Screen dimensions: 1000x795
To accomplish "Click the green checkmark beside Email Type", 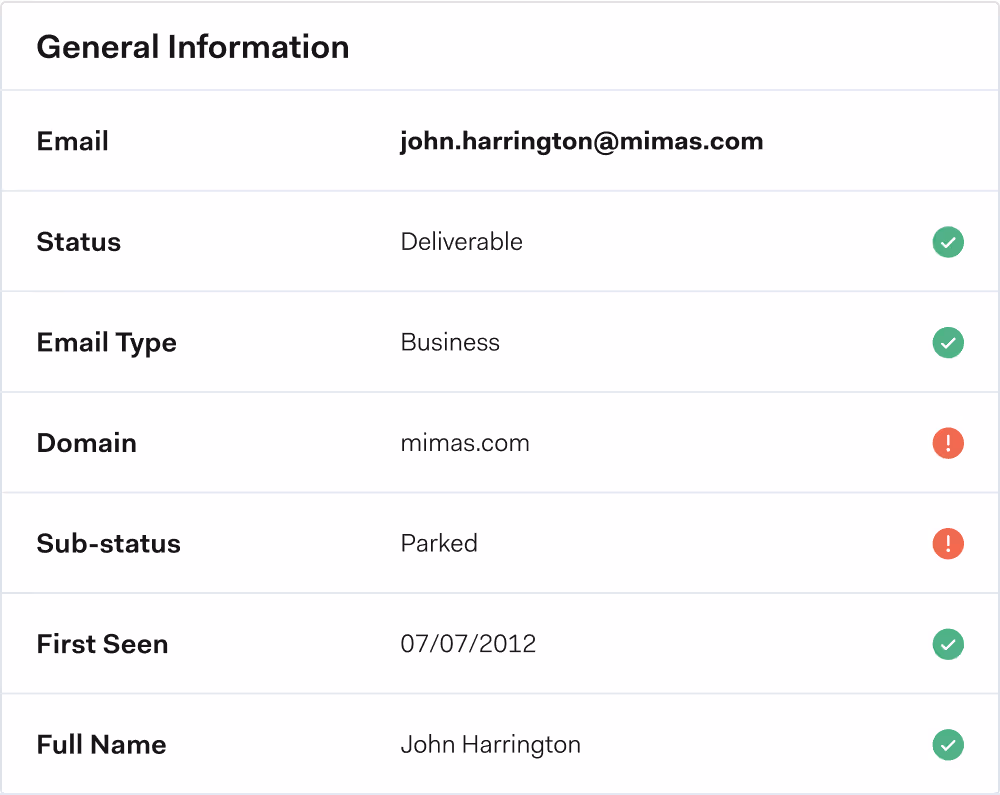I will pyautogui.click(x=948, y=342).
